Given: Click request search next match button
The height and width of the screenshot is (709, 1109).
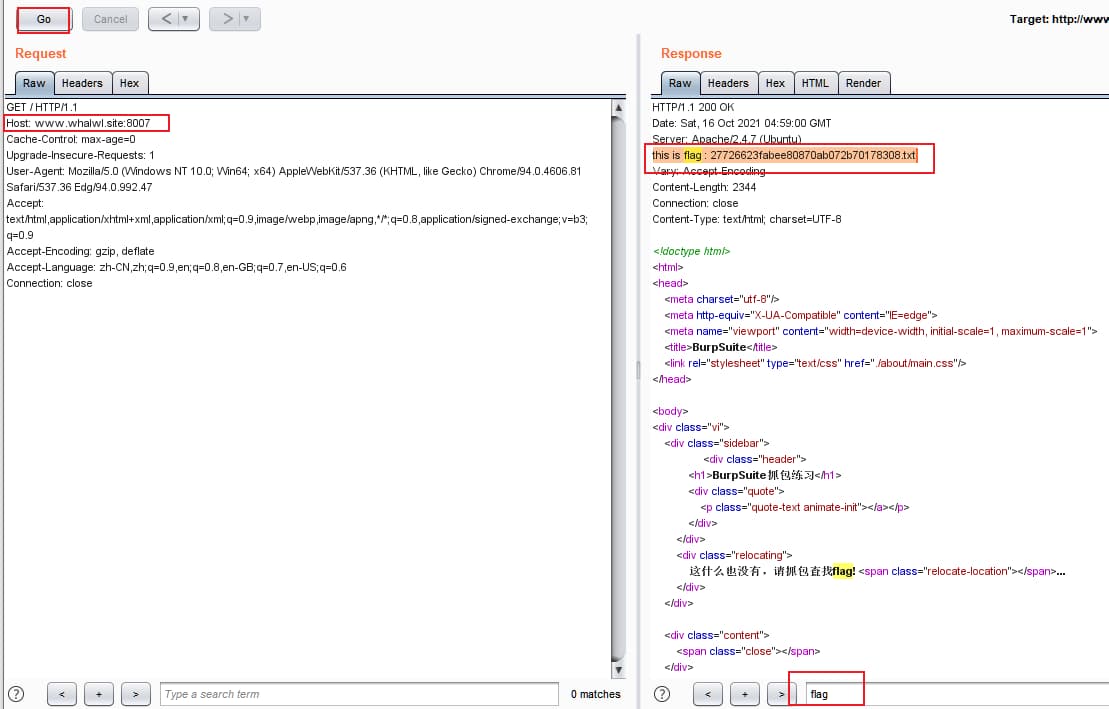Looking at the screenshot, I should click(x=136, y=694).
